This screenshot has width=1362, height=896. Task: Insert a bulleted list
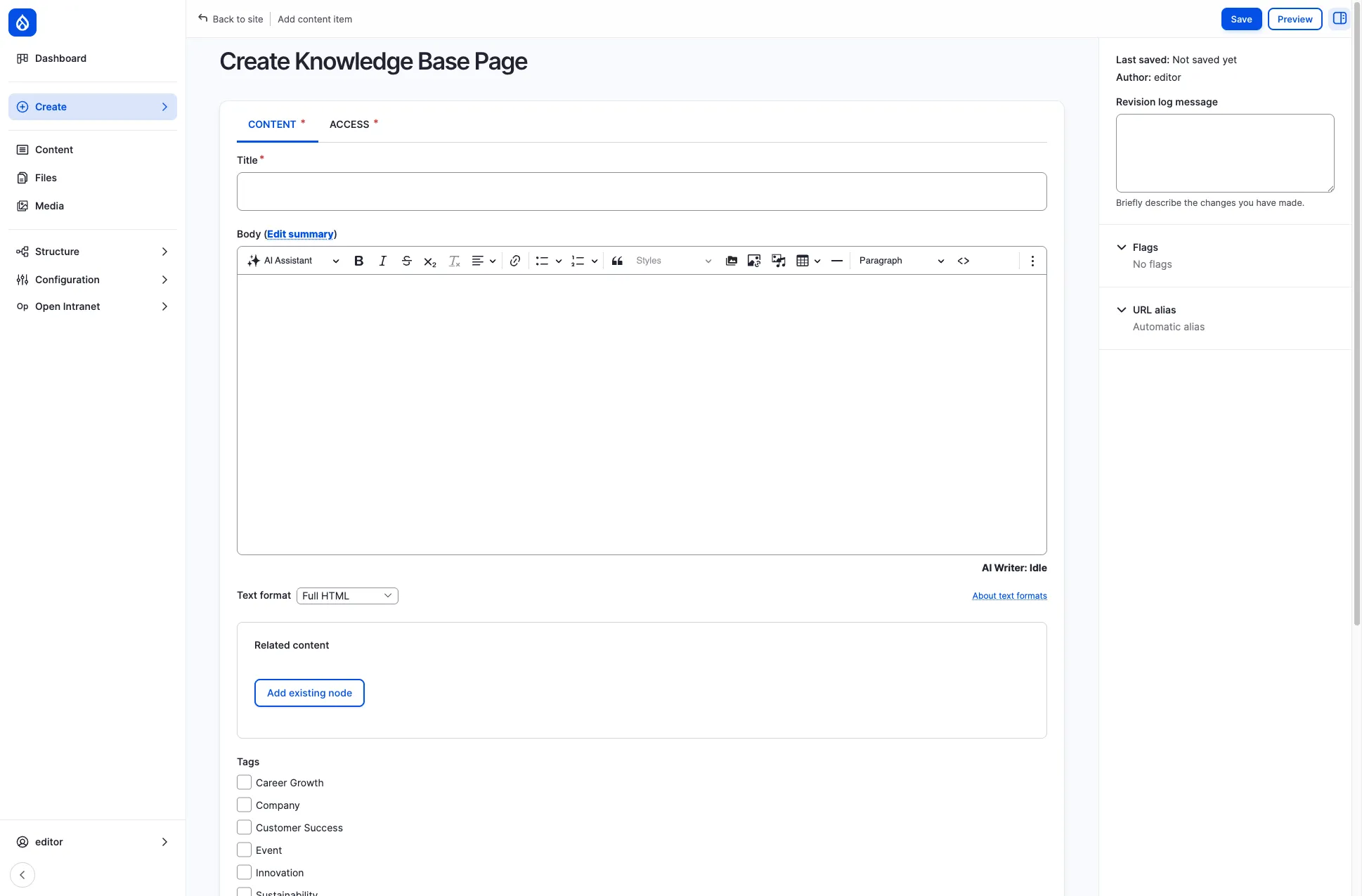click(x=542, y=261)
